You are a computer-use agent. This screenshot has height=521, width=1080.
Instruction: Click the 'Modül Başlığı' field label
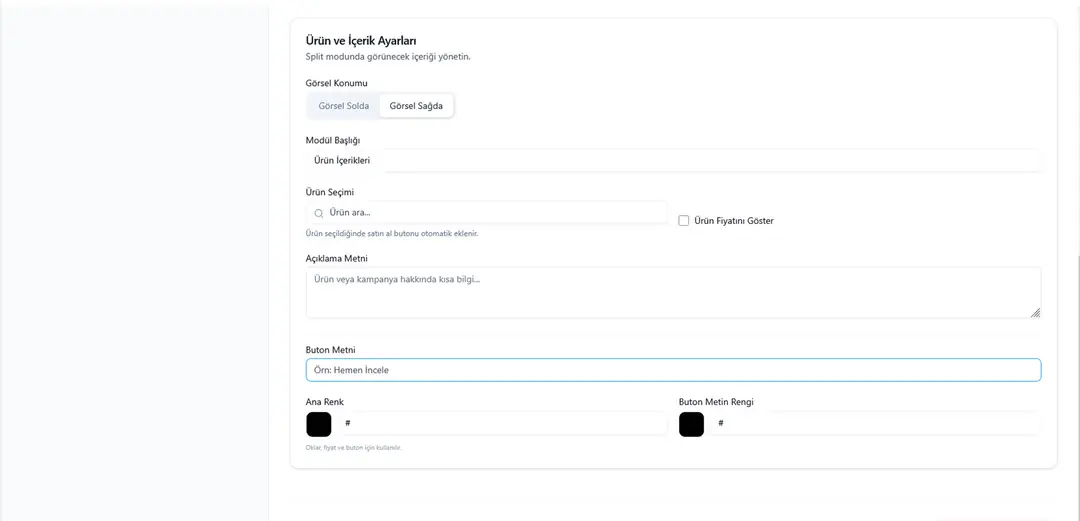pyautogui.click(x=332, y=140)
